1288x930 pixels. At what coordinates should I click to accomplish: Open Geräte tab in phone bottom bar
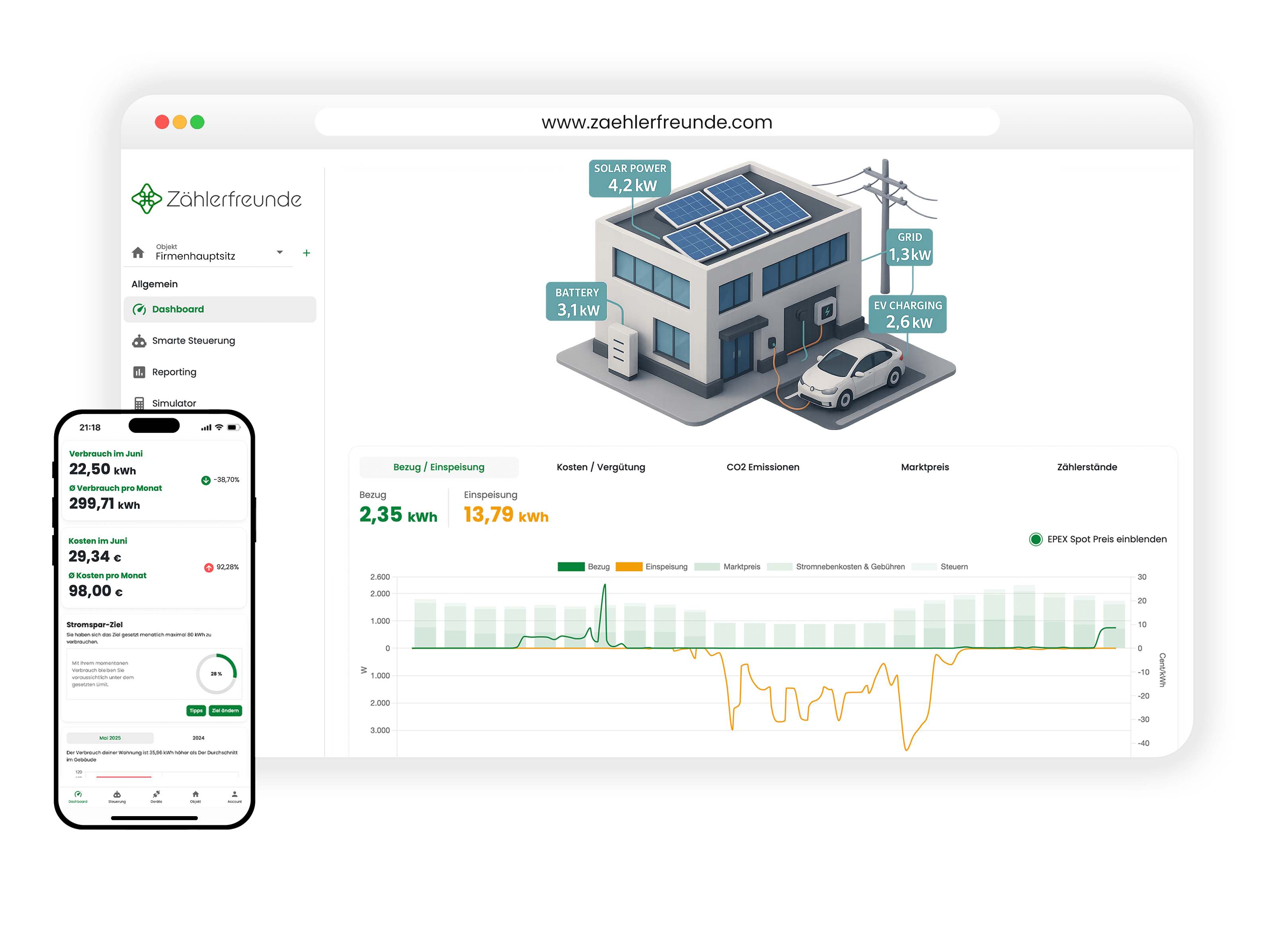(x=156, y=797)
